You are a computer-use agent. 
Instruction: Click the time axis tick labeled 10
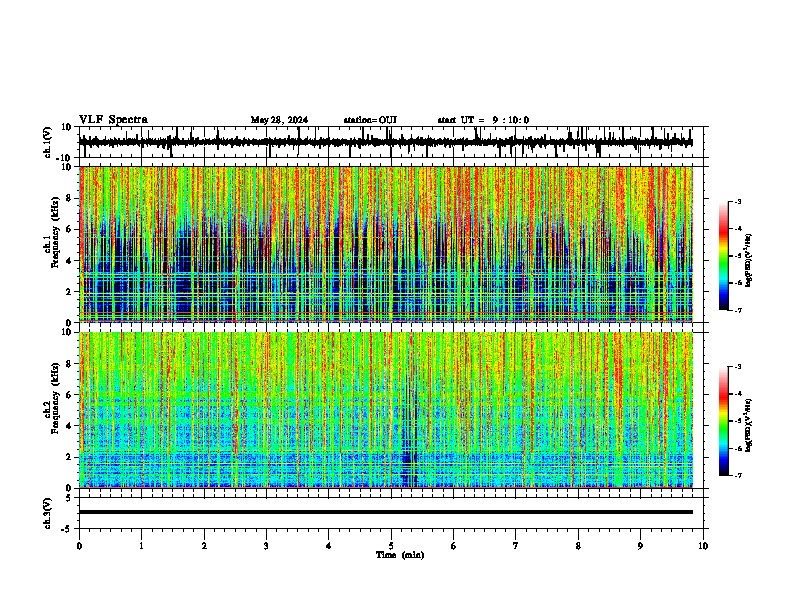[x=703, y=546]
